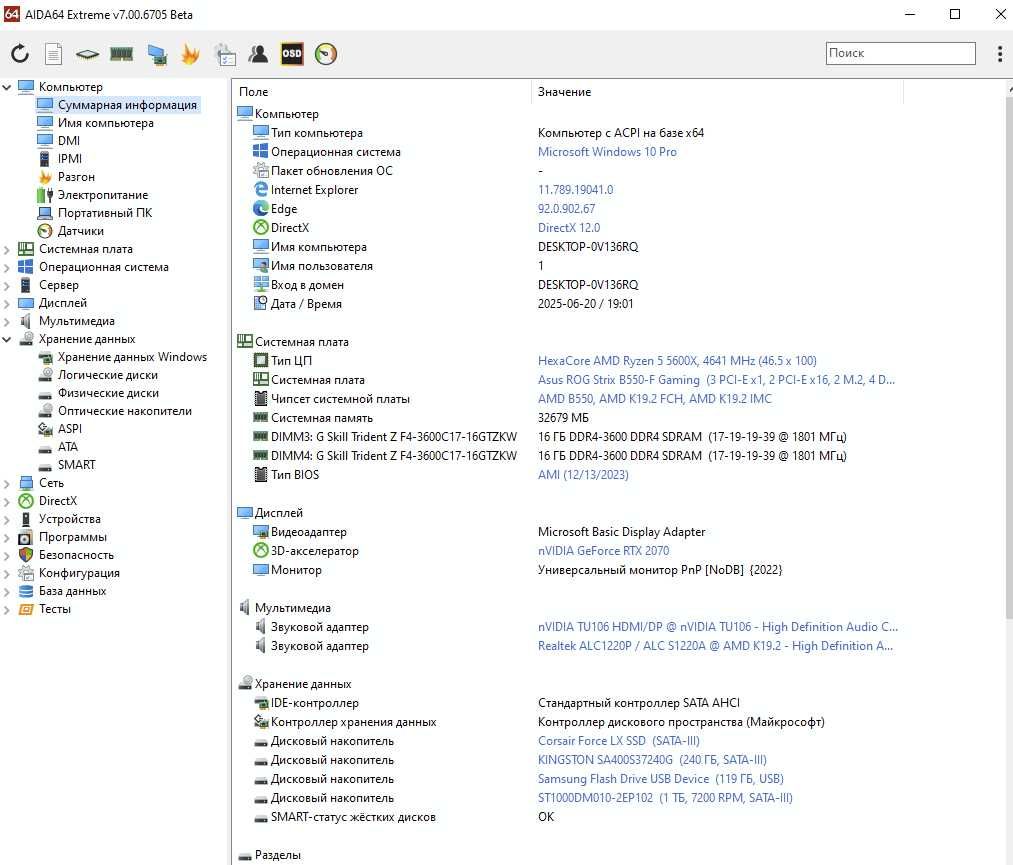
Task: Launch the stability test flame icon
Action: 190,54
